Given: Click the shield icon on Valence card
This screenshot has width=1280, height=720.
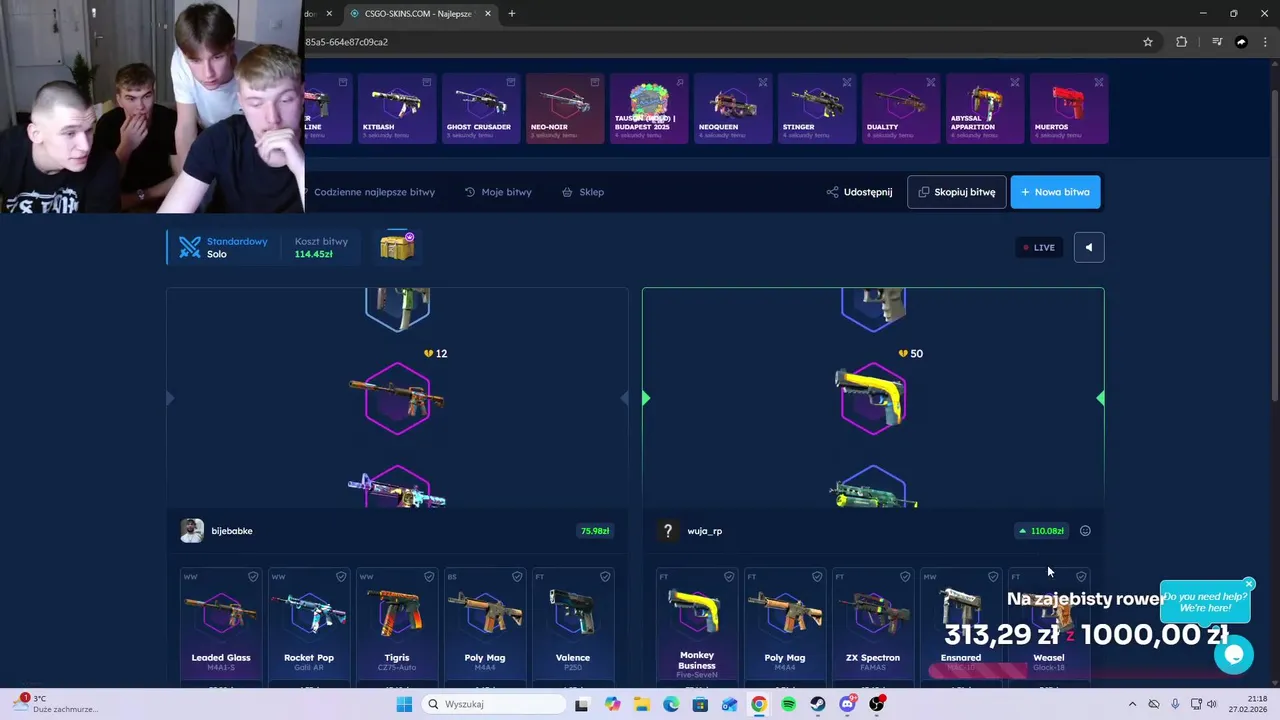Looking at the screenshot, I should (605, 577).
